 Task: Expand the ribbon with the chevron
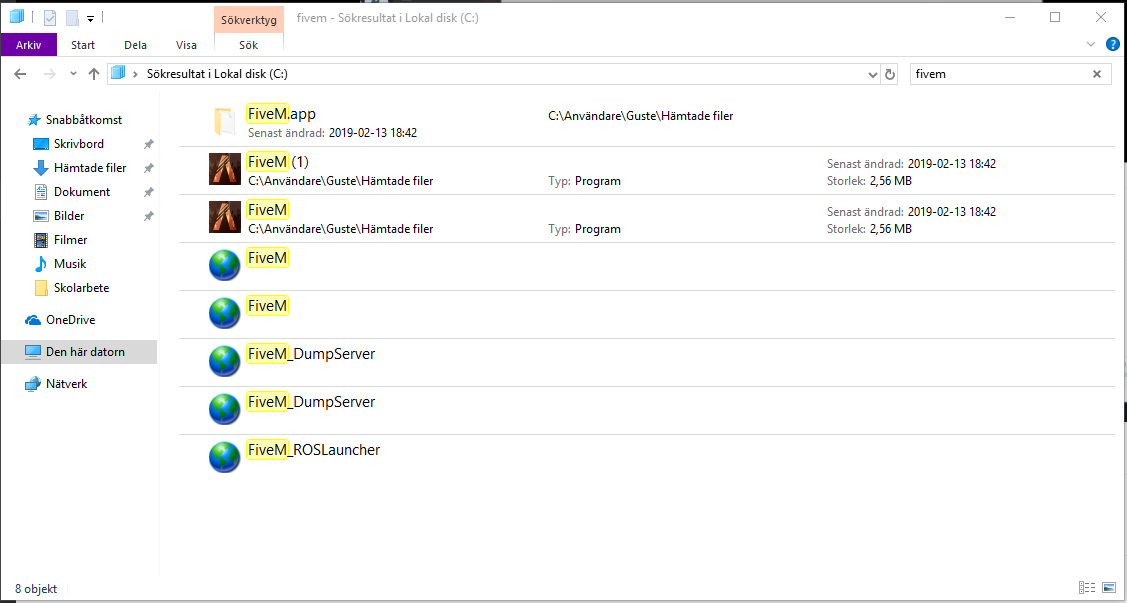point(1091,45)
